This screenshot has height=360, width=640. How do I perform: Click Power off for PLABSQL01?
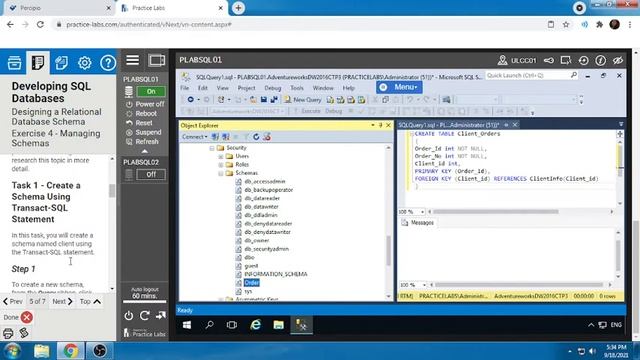(x=145, y=104)
